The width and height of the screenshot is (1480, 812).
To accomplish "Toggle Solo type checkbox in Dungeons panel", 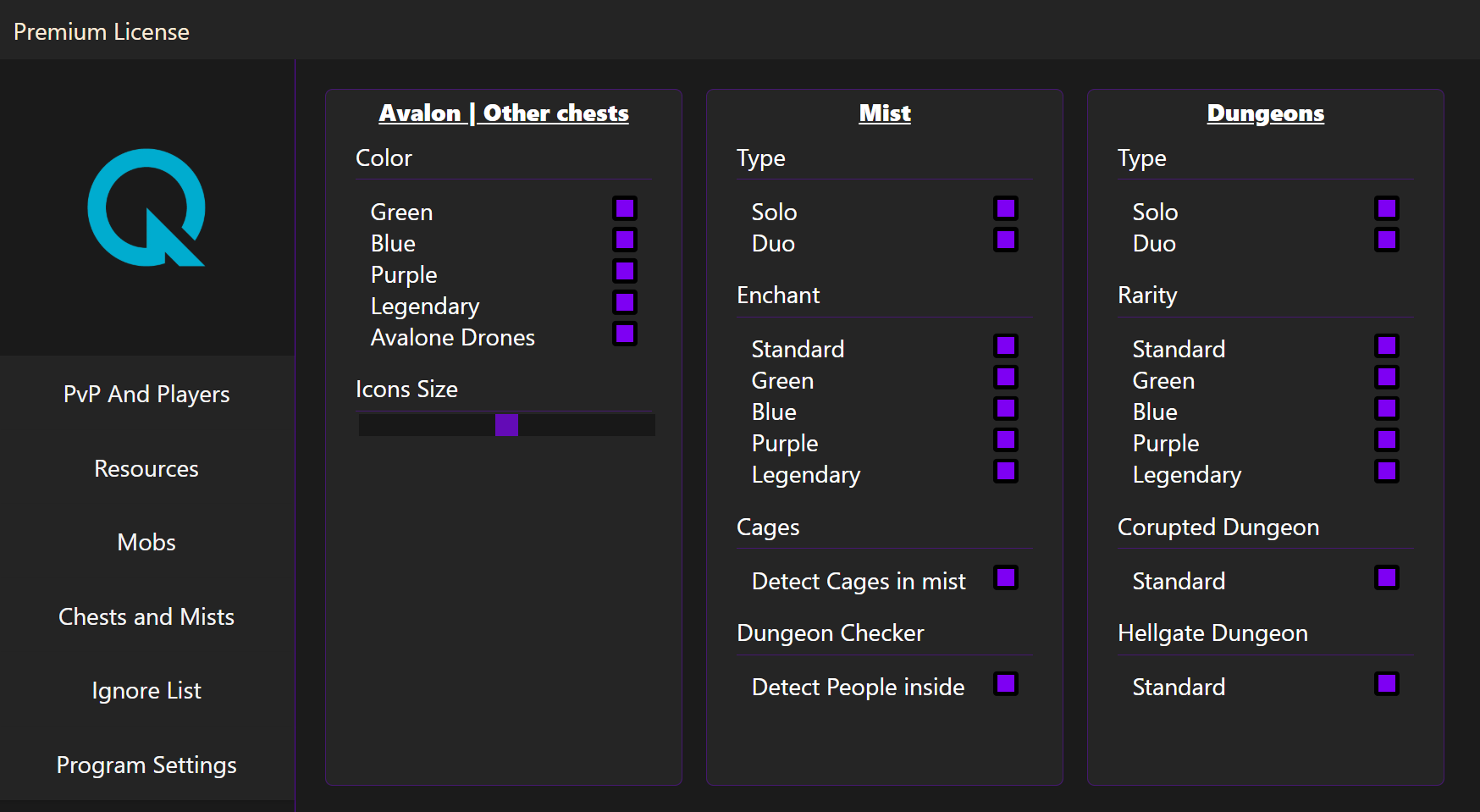I will click(1387, 208).
